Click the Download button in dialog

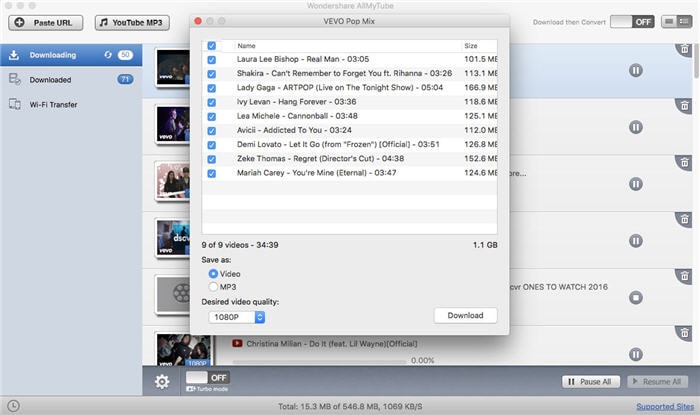pyautogui.click(x=465, y=315)
